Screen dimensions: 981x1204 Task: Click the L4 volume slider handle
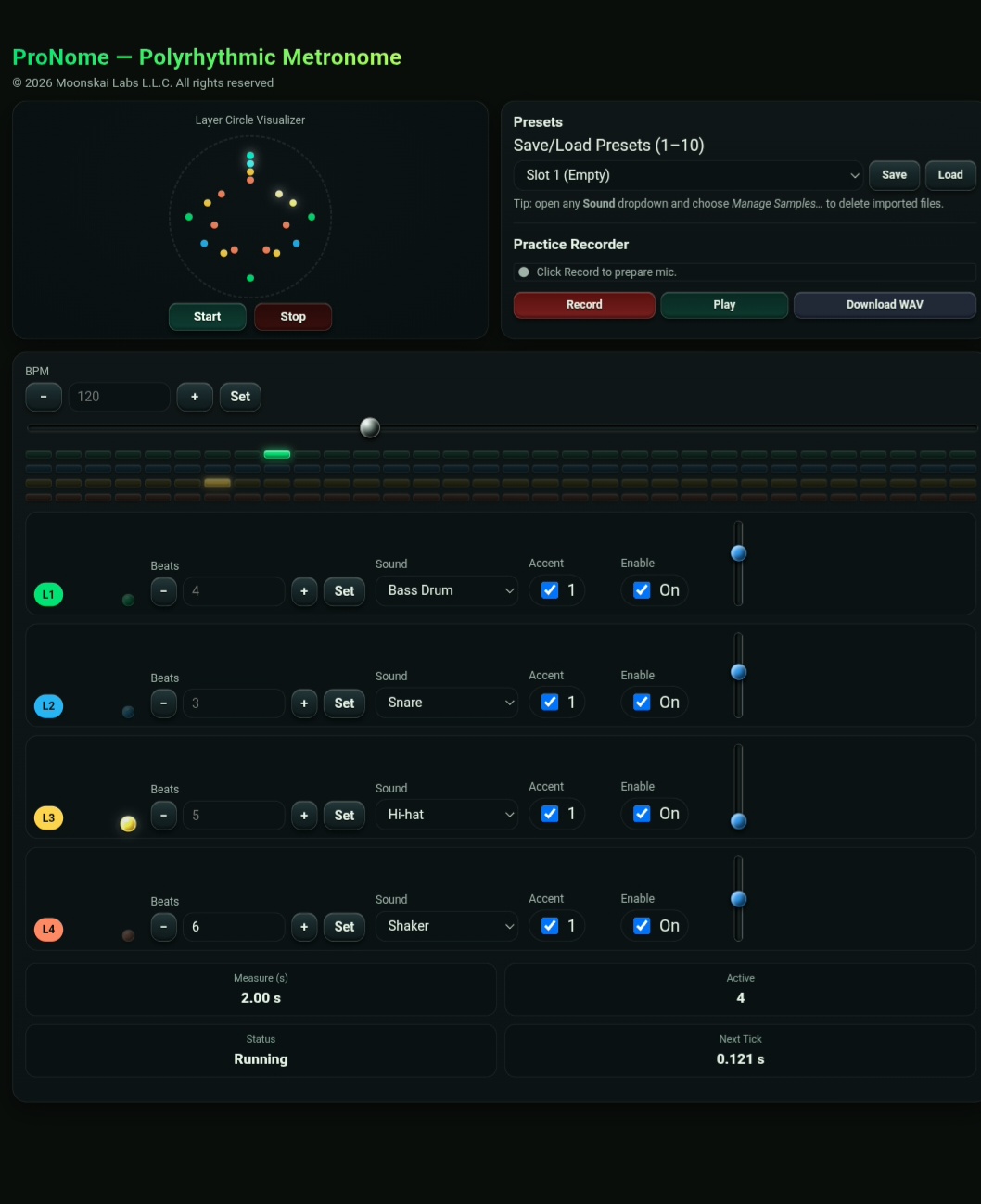[x=739, y=899]
